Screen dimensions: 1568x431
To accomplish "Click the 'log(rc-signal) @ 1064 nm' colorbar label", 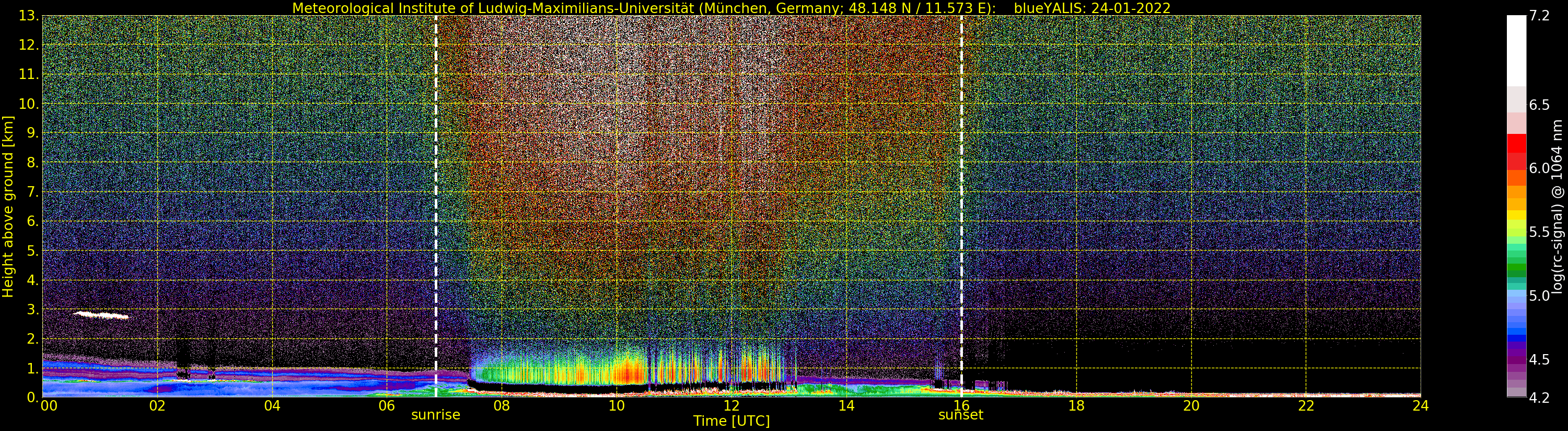I will (x=1558, y=207).
